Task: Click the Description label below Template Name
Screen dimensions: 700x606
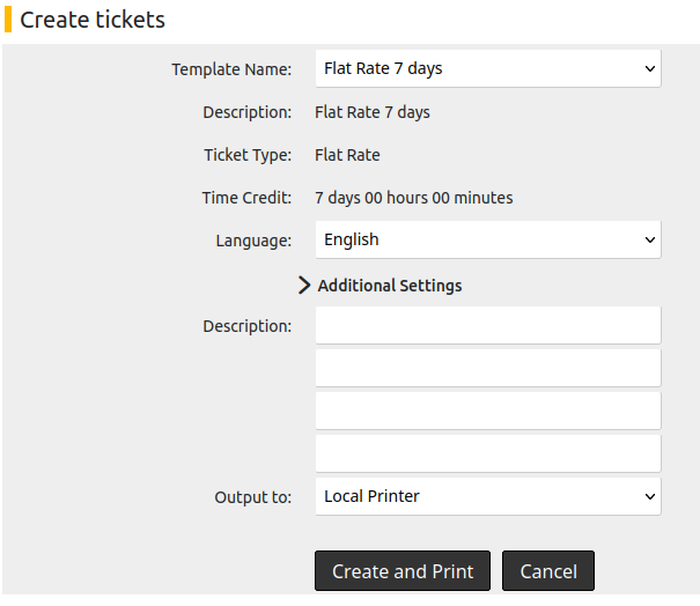Action: pyautogui.click(x=247, y=112)
